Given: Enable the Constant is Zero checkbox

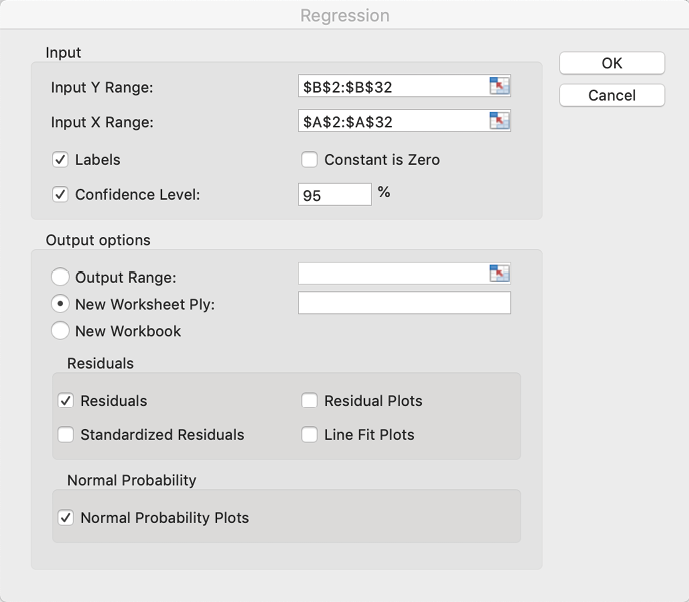Looking at the screenshot, I should coord(310,160).
